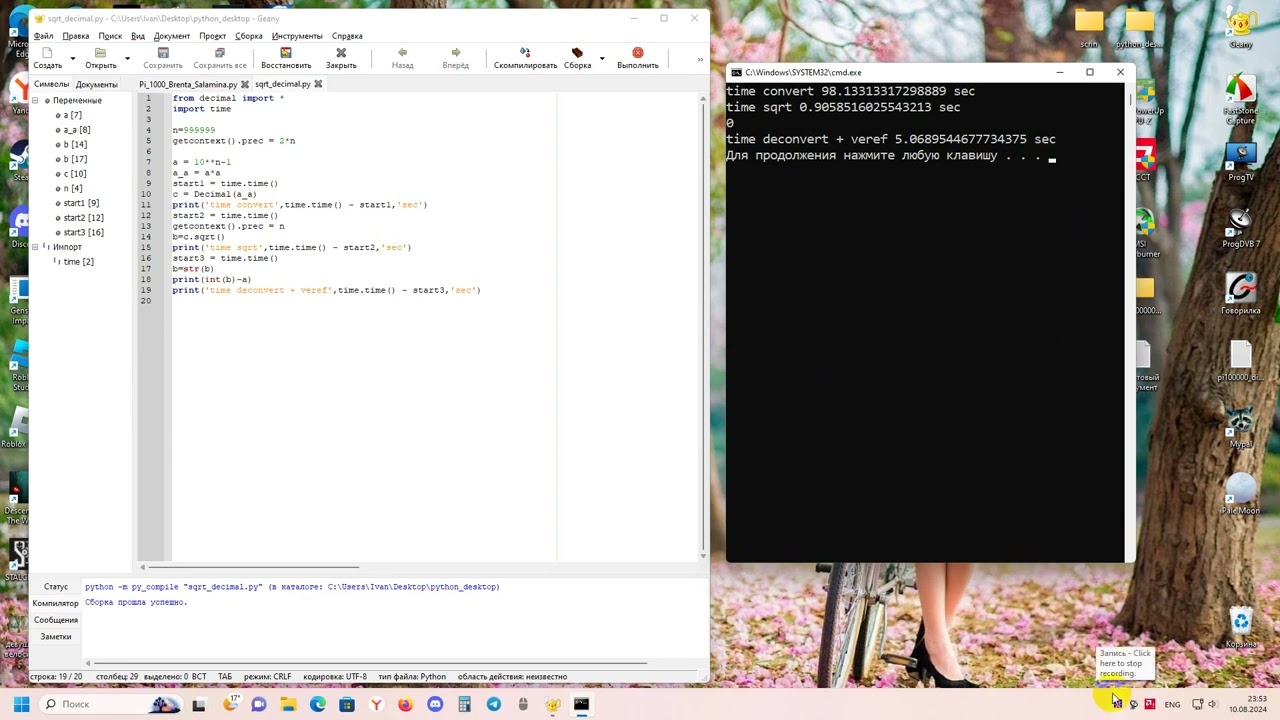The width and height of the screenshot is (1280, 720).
Task: Open the Файл menu
Action: 43,36
